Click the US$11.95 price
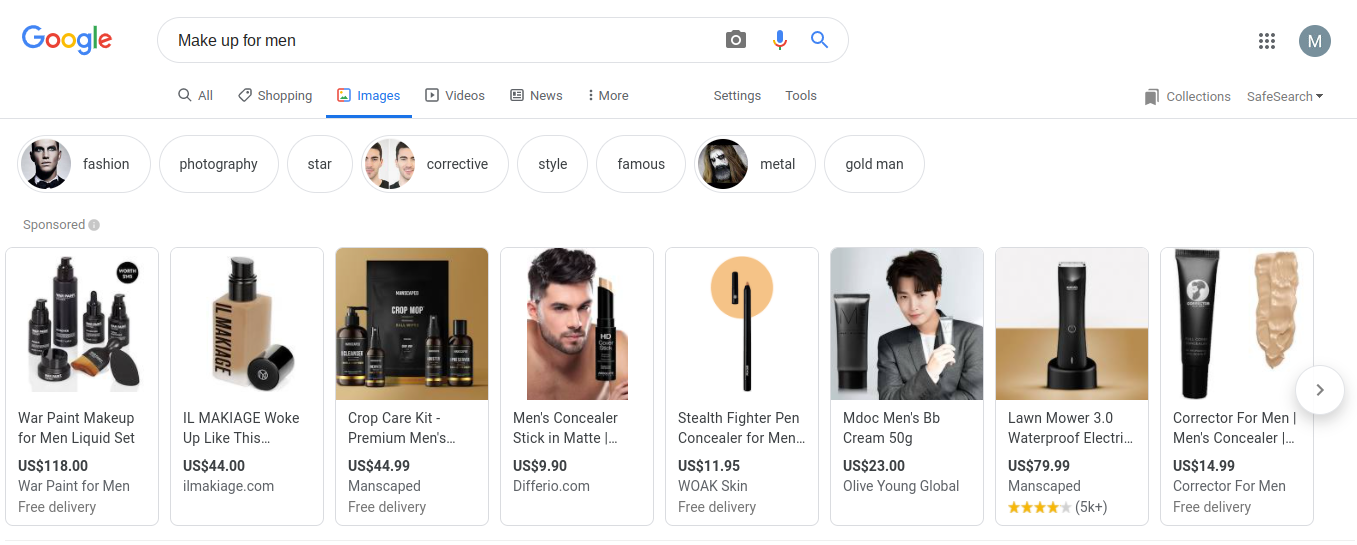This screenshot has height=545, width=1357. [709, 466]
